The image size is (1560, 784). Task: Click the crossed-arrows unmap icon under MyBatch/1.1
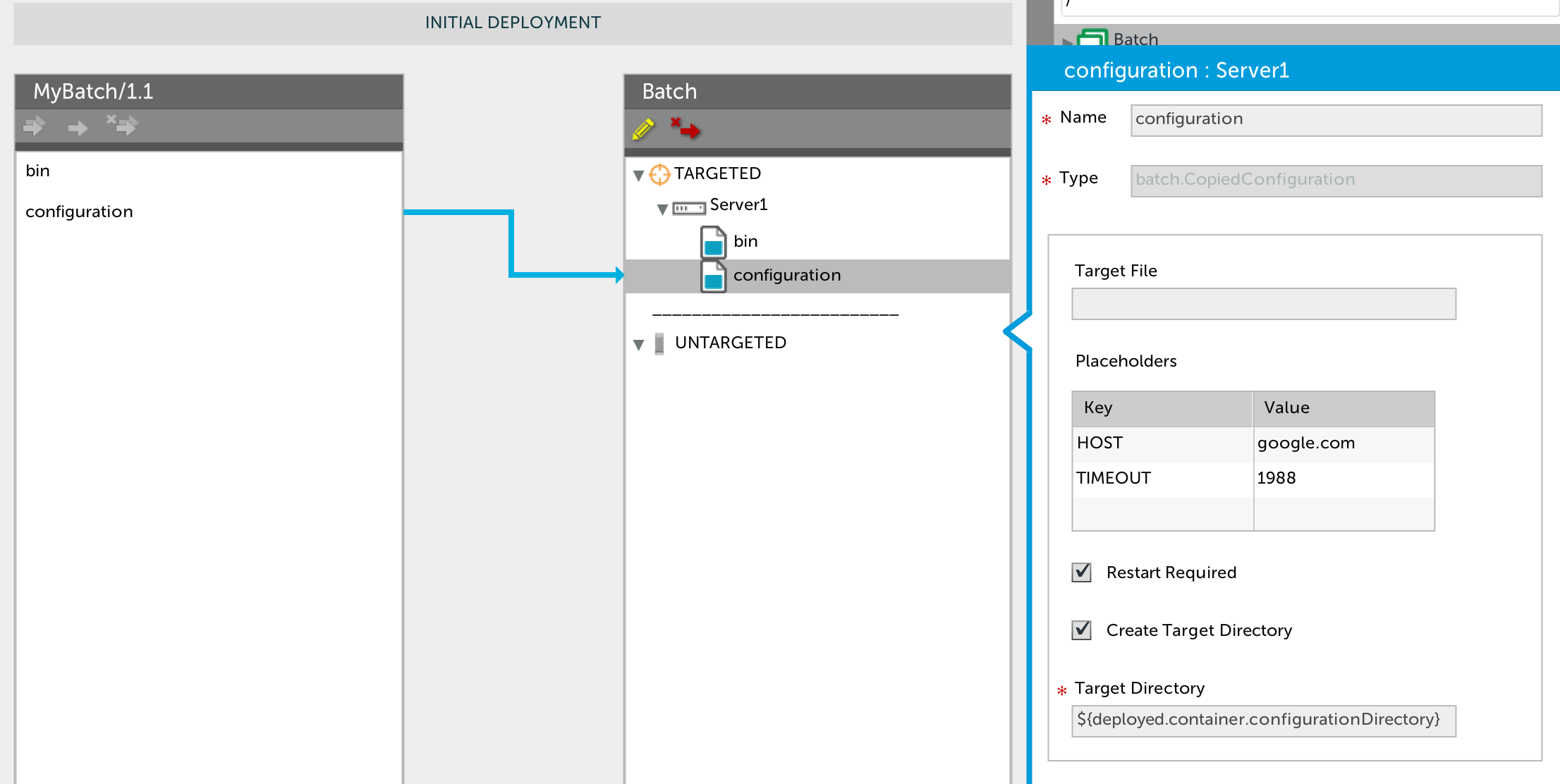click(123, 125)
